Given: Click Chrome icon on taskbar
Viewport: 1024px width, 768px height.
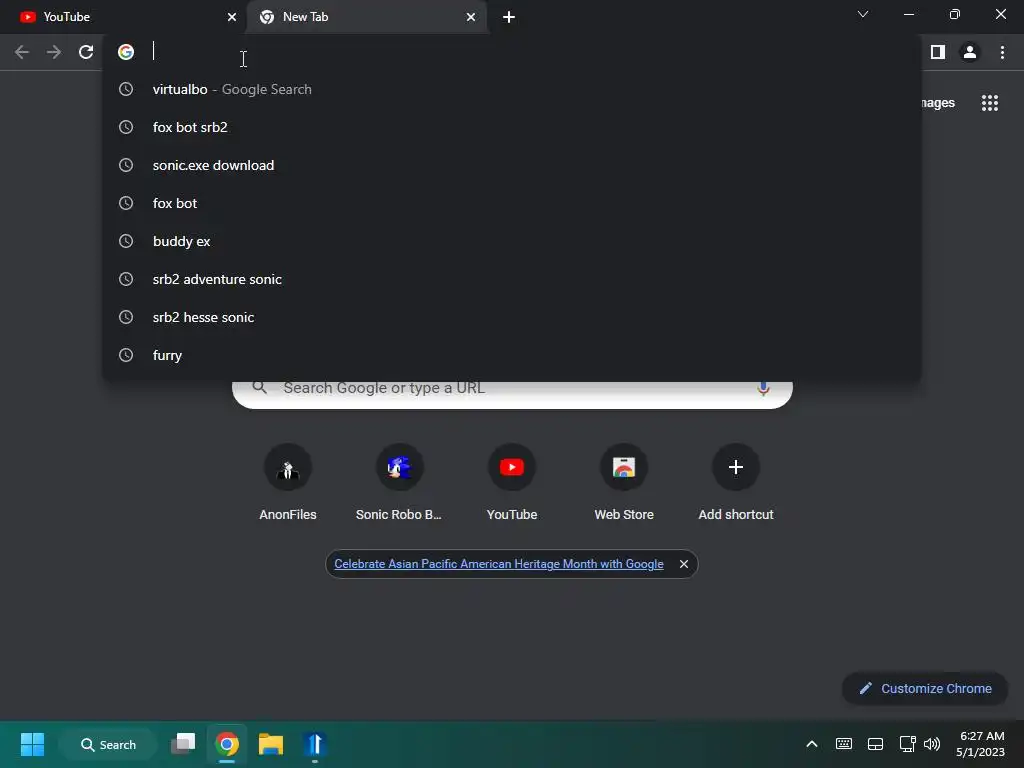Looking at the screenshot, I should click(227, 744).
